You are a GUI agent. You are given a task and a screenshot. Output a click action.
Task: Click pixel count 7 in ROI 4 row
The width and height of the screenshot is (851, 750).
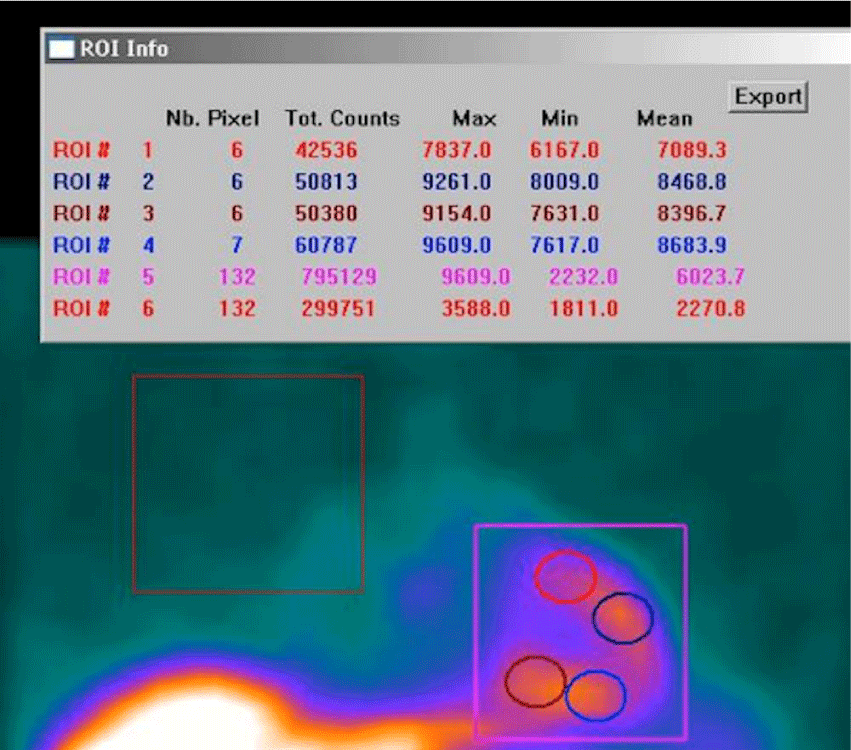pos(237,245)
